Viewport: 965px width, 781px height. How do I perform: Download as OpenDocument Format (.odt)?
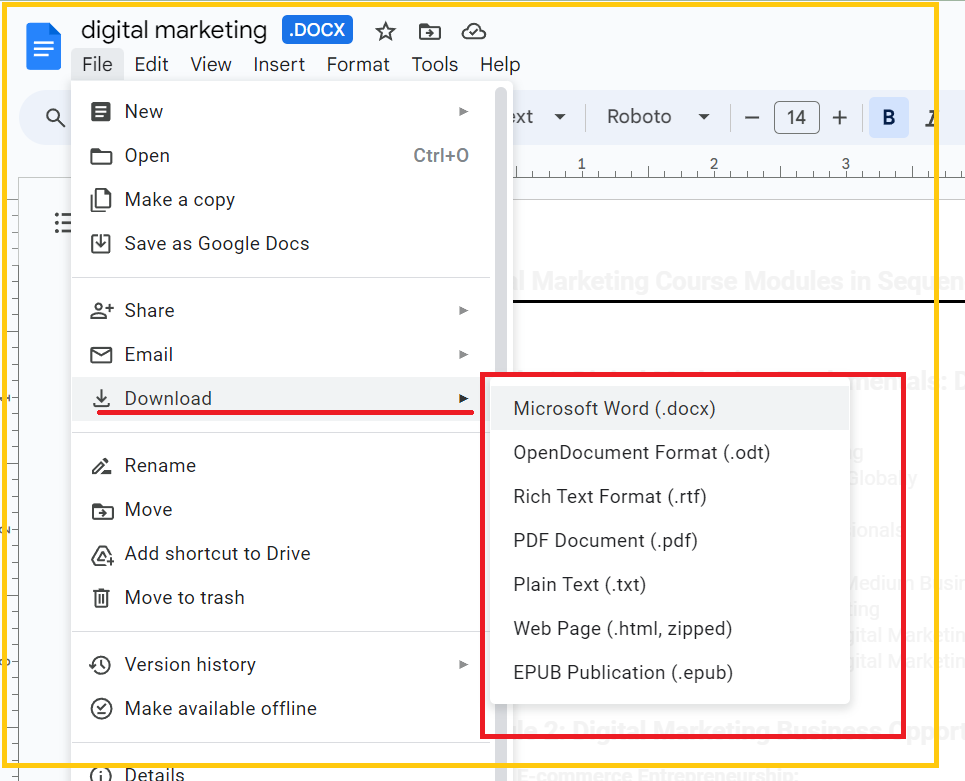(x=670, y=453)
